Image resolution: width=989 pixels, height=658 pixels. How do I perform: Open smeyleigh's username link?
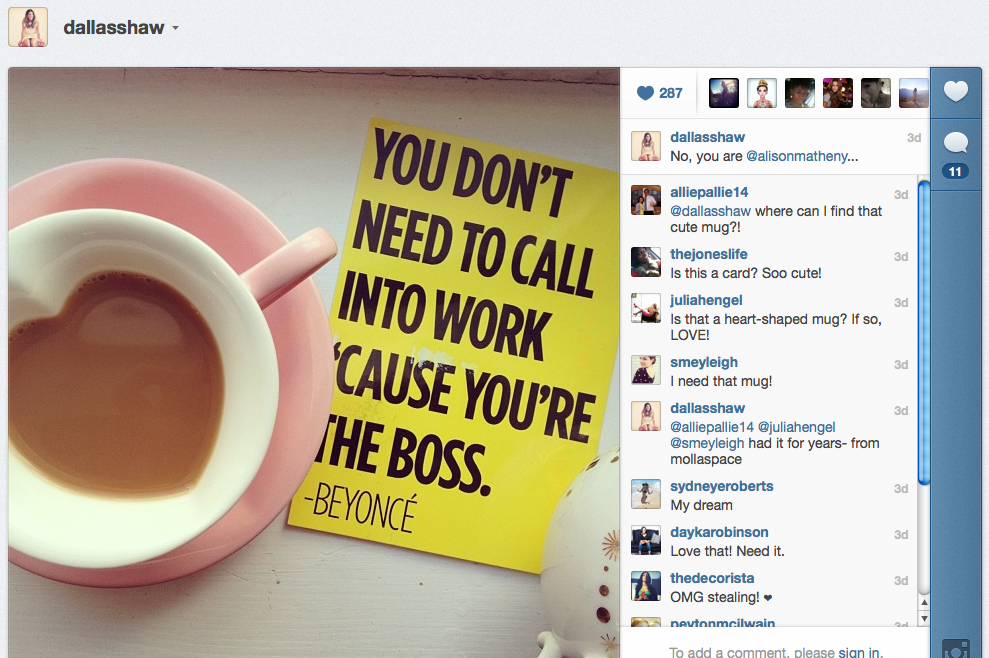[704, 362]
